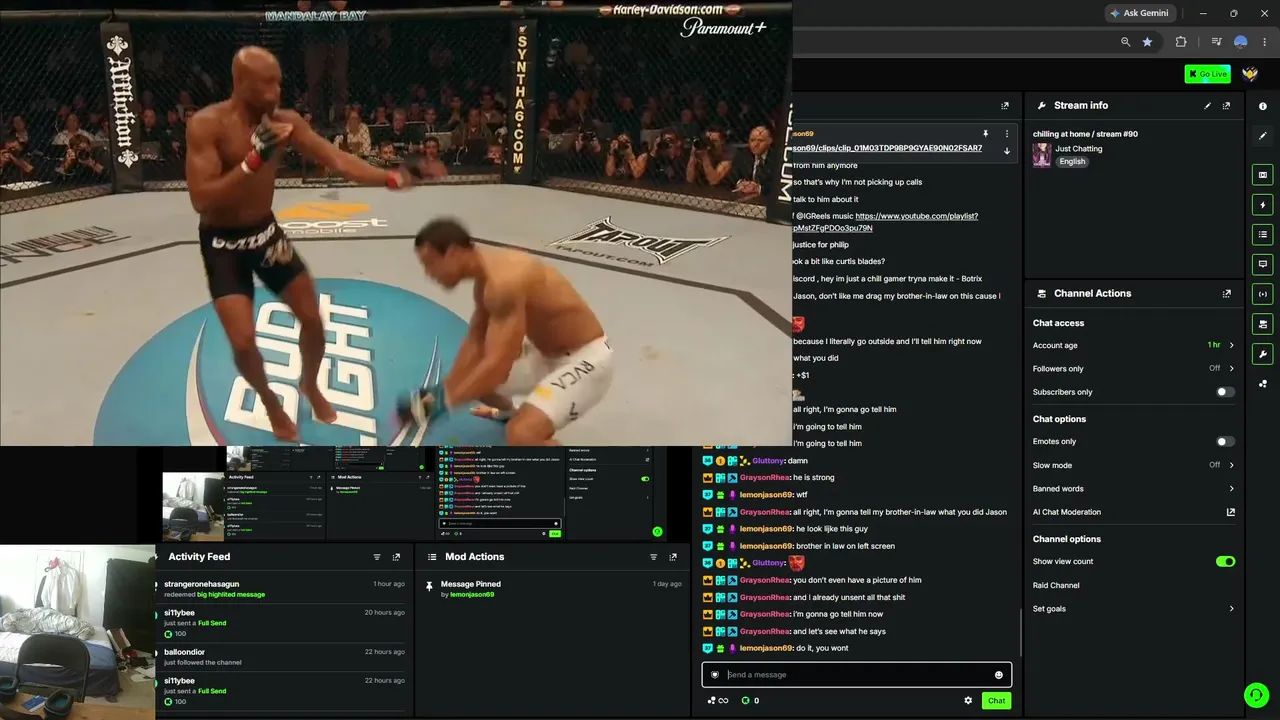This screenshot has width=1280, height=720.
Task: Open AI Chat Moderation external link
Action: (1231, 512)
